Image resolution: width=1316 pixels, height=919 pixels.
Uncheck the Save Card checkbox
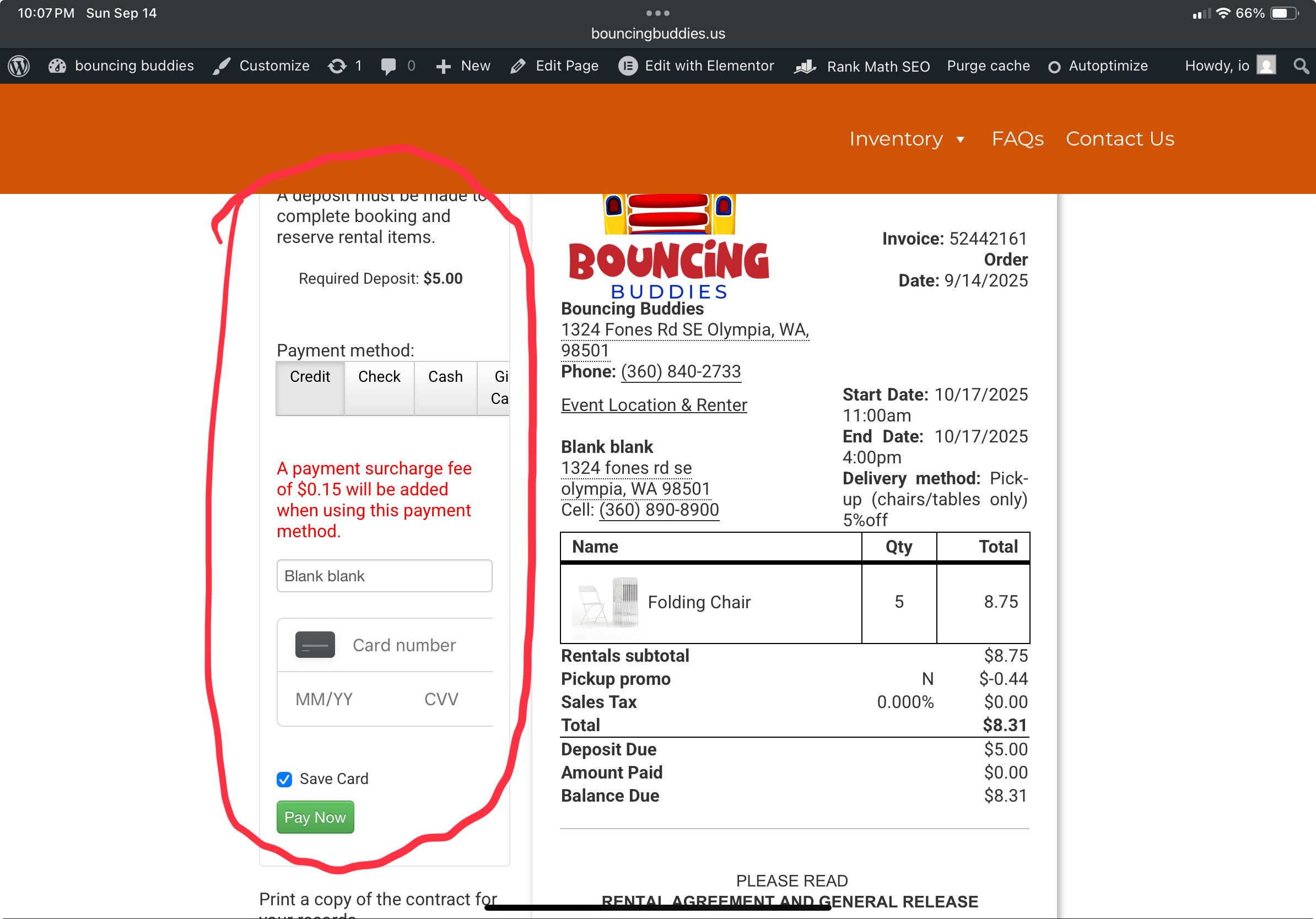(x=284, y=779)
